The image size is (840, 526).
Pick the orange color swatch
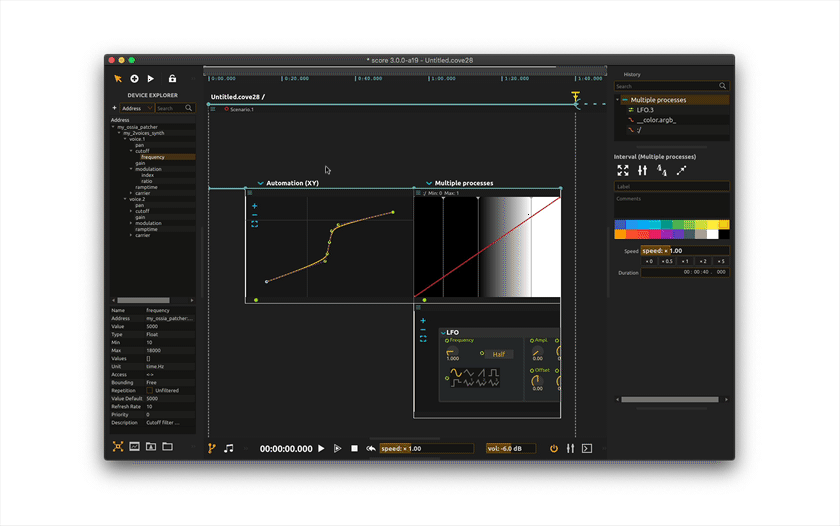tap(620, 234)
